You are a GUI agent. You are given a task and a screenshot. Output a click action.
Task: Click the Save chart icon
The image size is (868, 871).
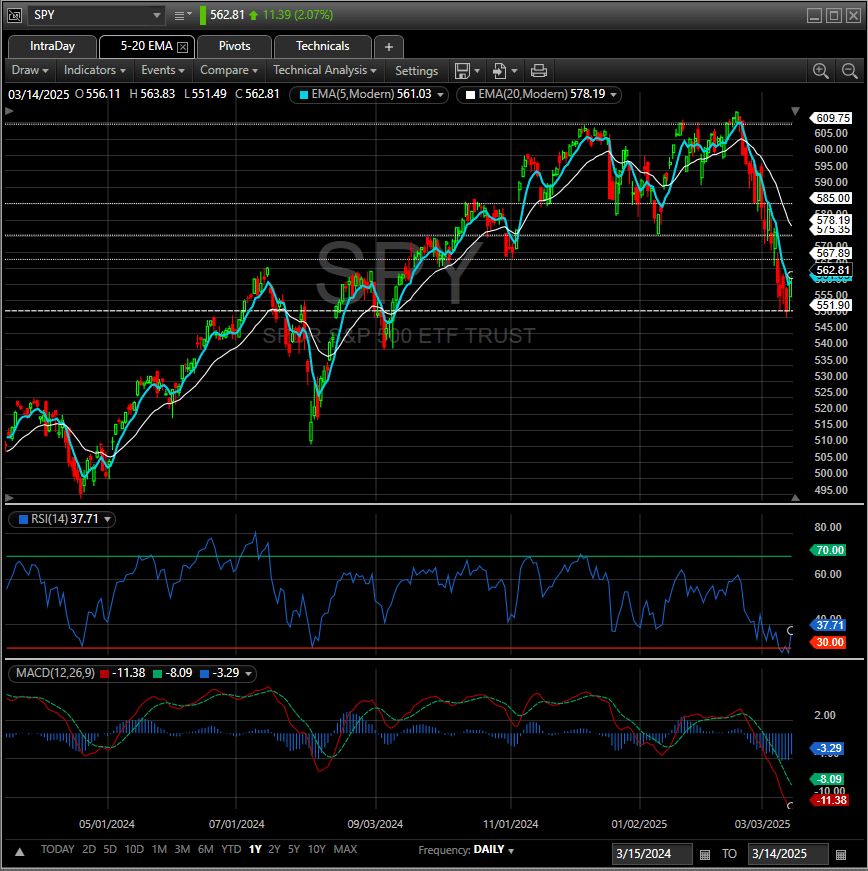click(462, 70)
